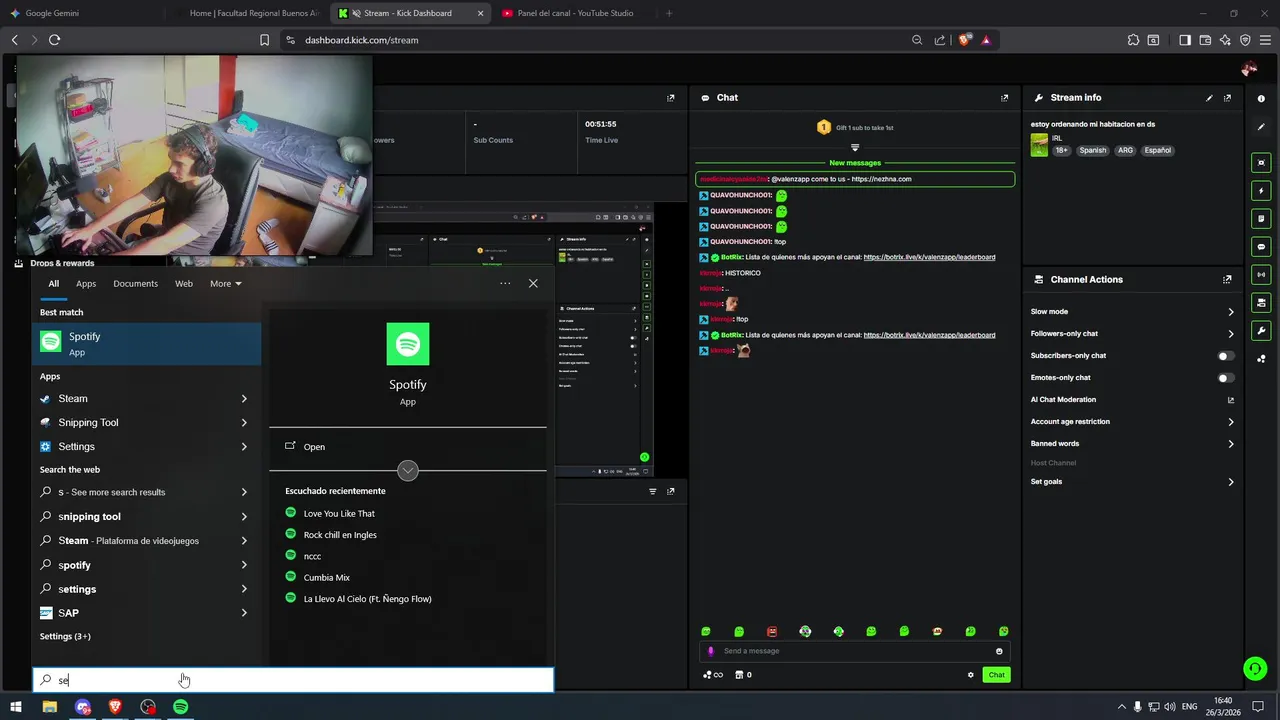The image size is (1280, 720).
Task: Expand Set goals option
Action: pyautogui.click(x=1230, y=482)
